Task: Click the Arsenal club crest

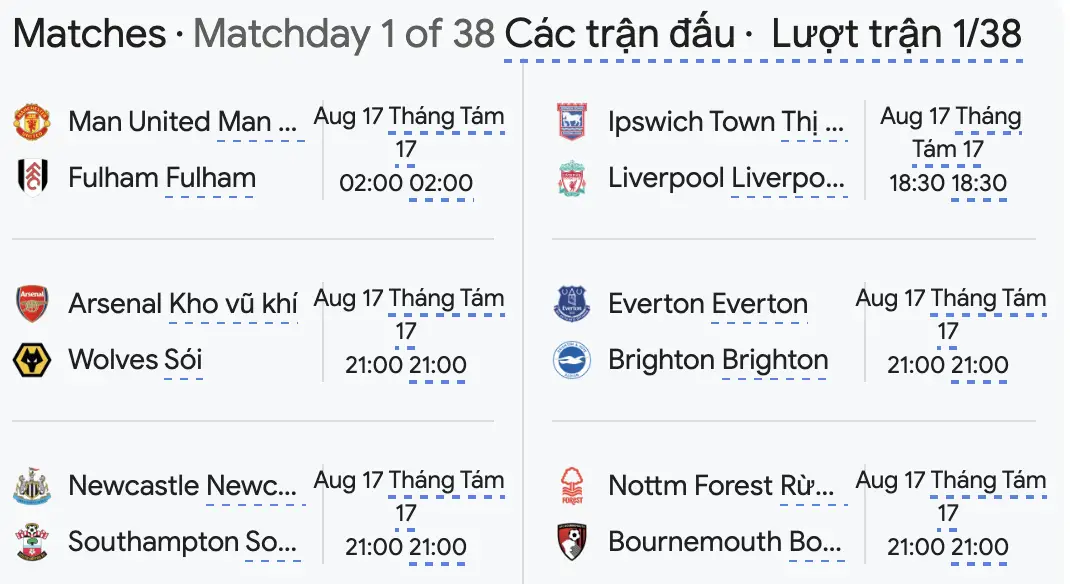Action: (x=32, y=304)
